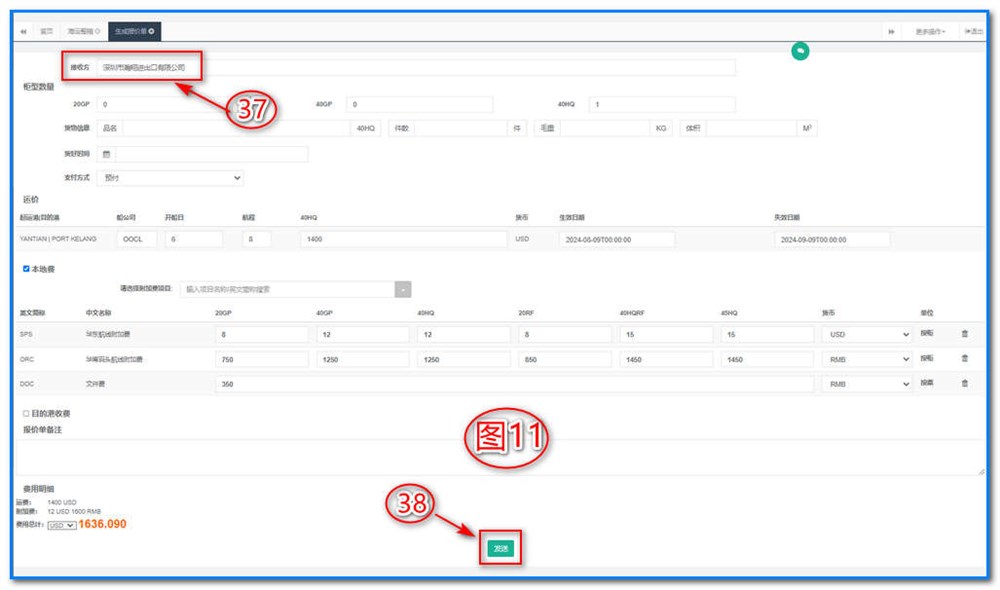Click the 退出 logout link
The width and height of the screenshot is (1000, 590).
975,32
